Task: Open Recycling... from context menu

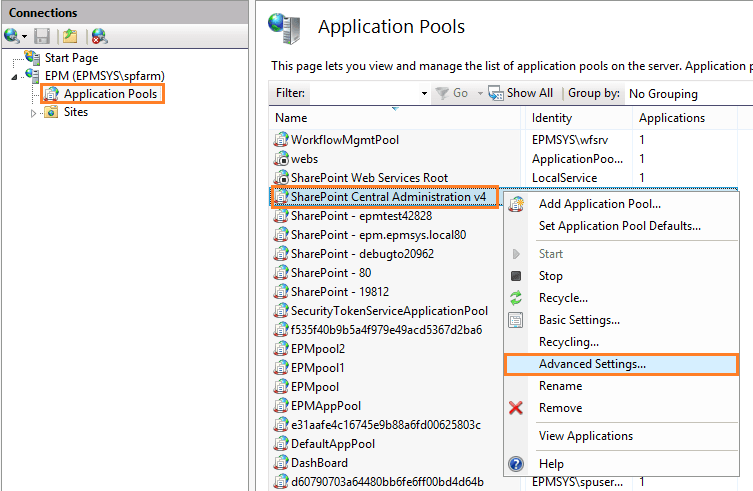Action: pyautogui.click(x=569, y=342)
